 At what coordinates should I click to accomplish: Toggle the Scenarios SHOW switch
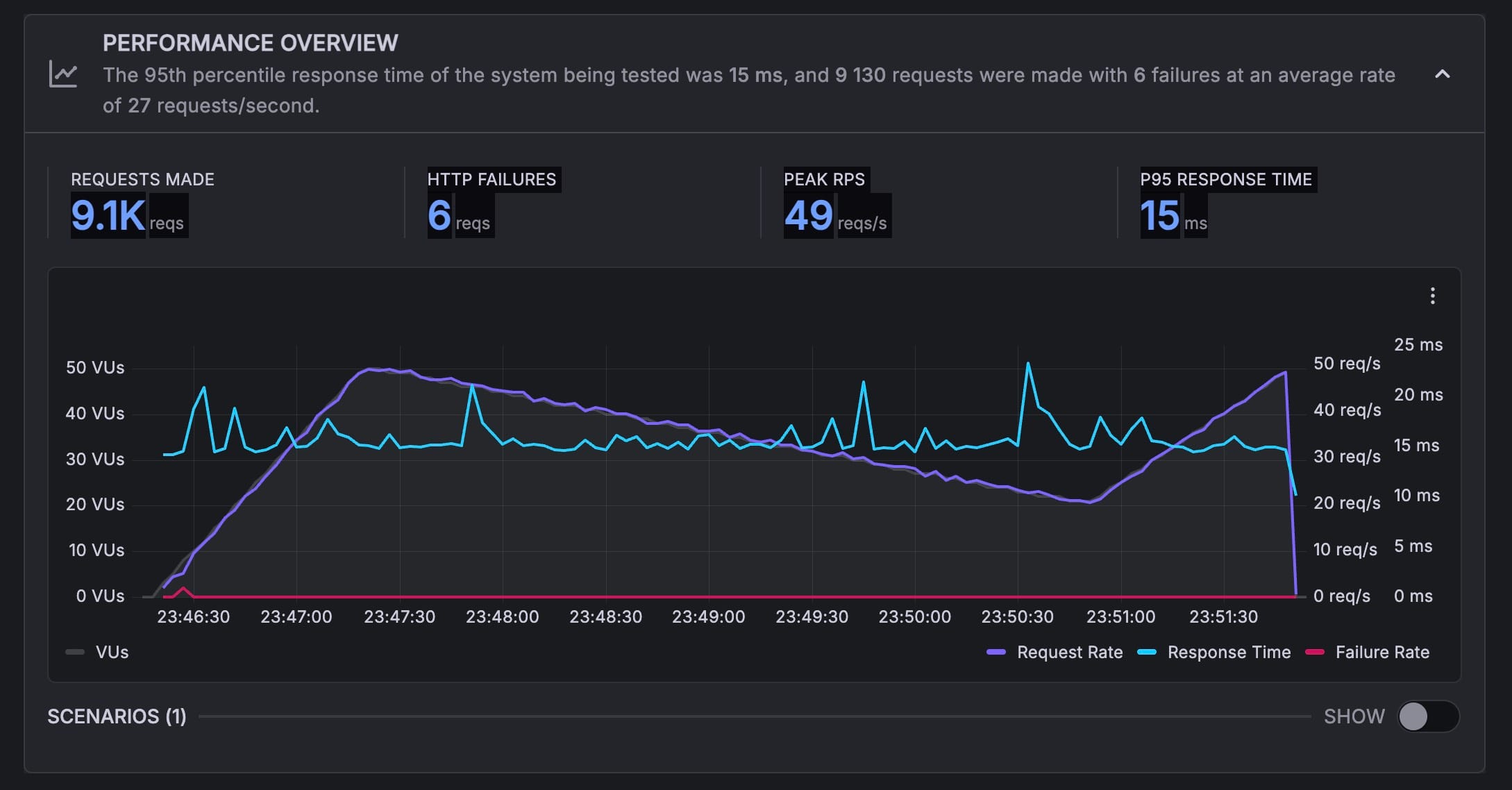(x=1428, y=716)
